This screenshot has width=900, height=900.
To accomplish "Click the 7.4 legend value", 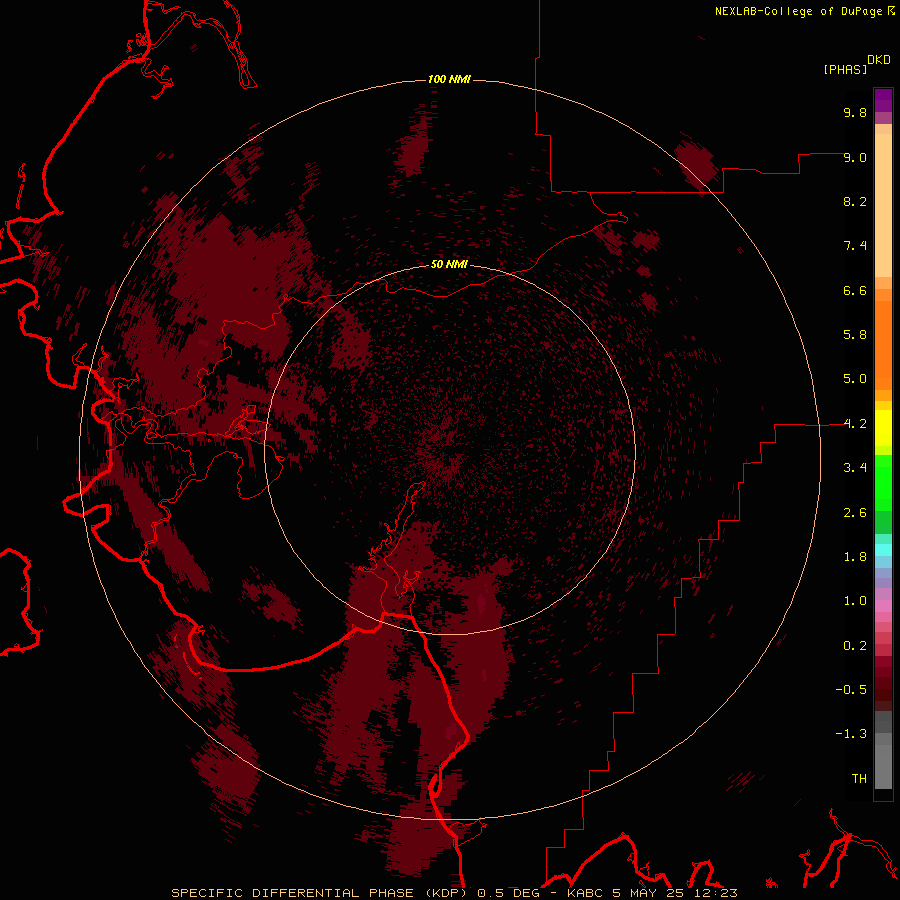I will pos(855,246).
